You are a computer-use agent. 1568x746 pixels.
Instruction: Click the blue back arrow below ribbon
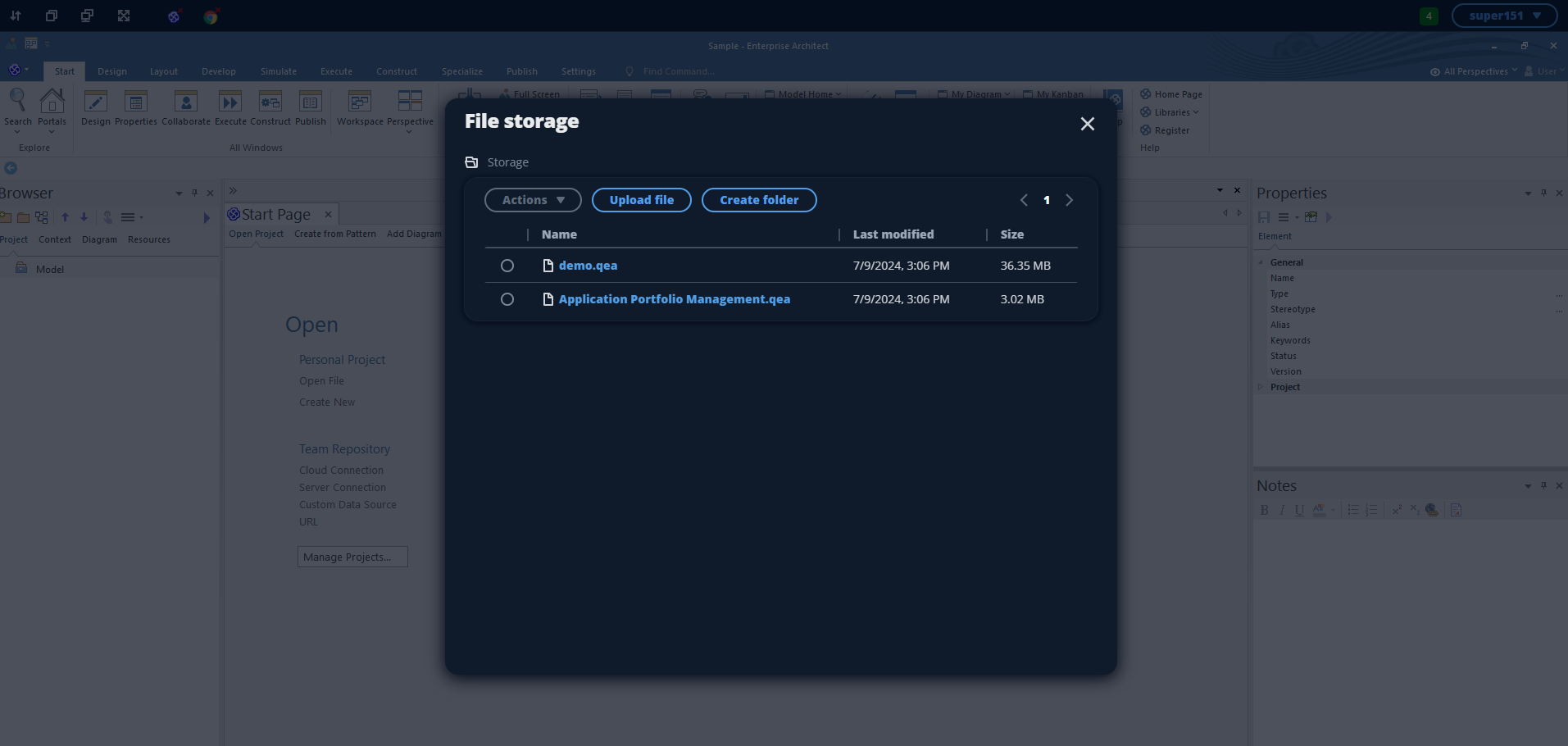[x=11, y=168]
